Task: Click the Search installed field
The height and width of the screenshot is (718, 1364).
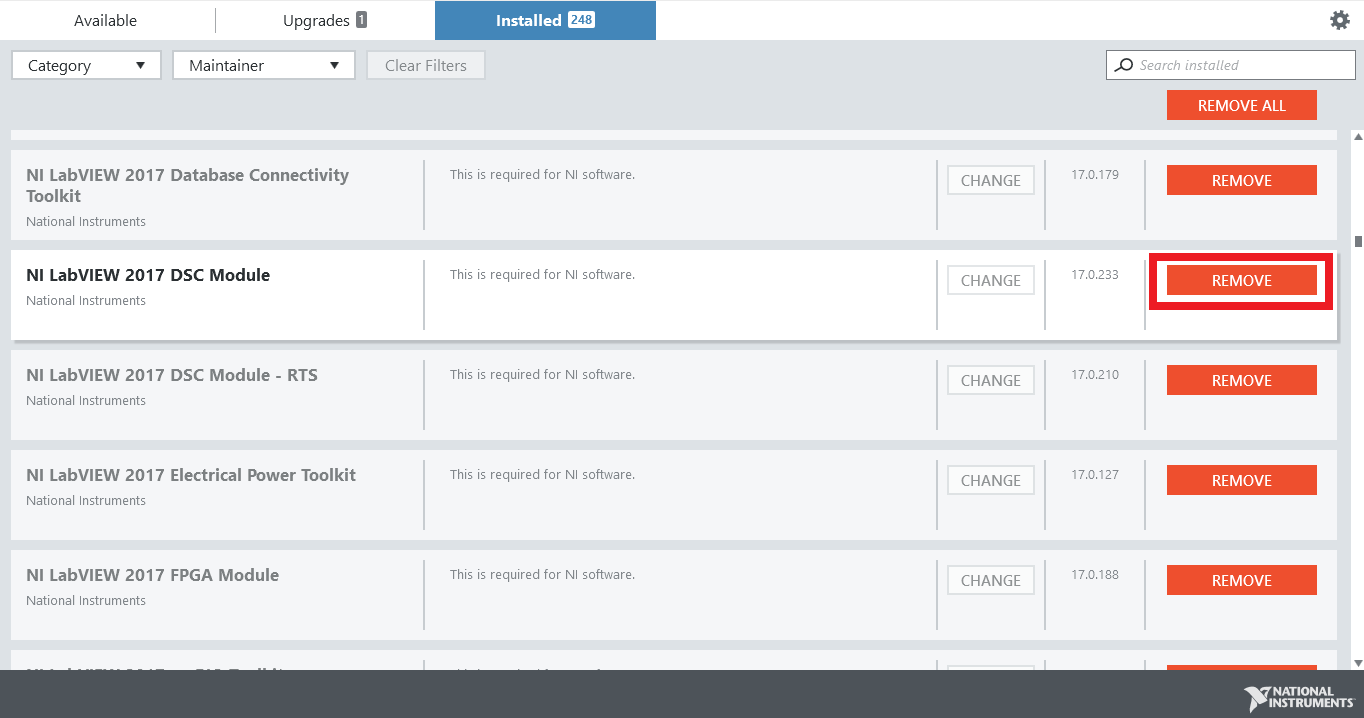Action: pos(1231,65)
